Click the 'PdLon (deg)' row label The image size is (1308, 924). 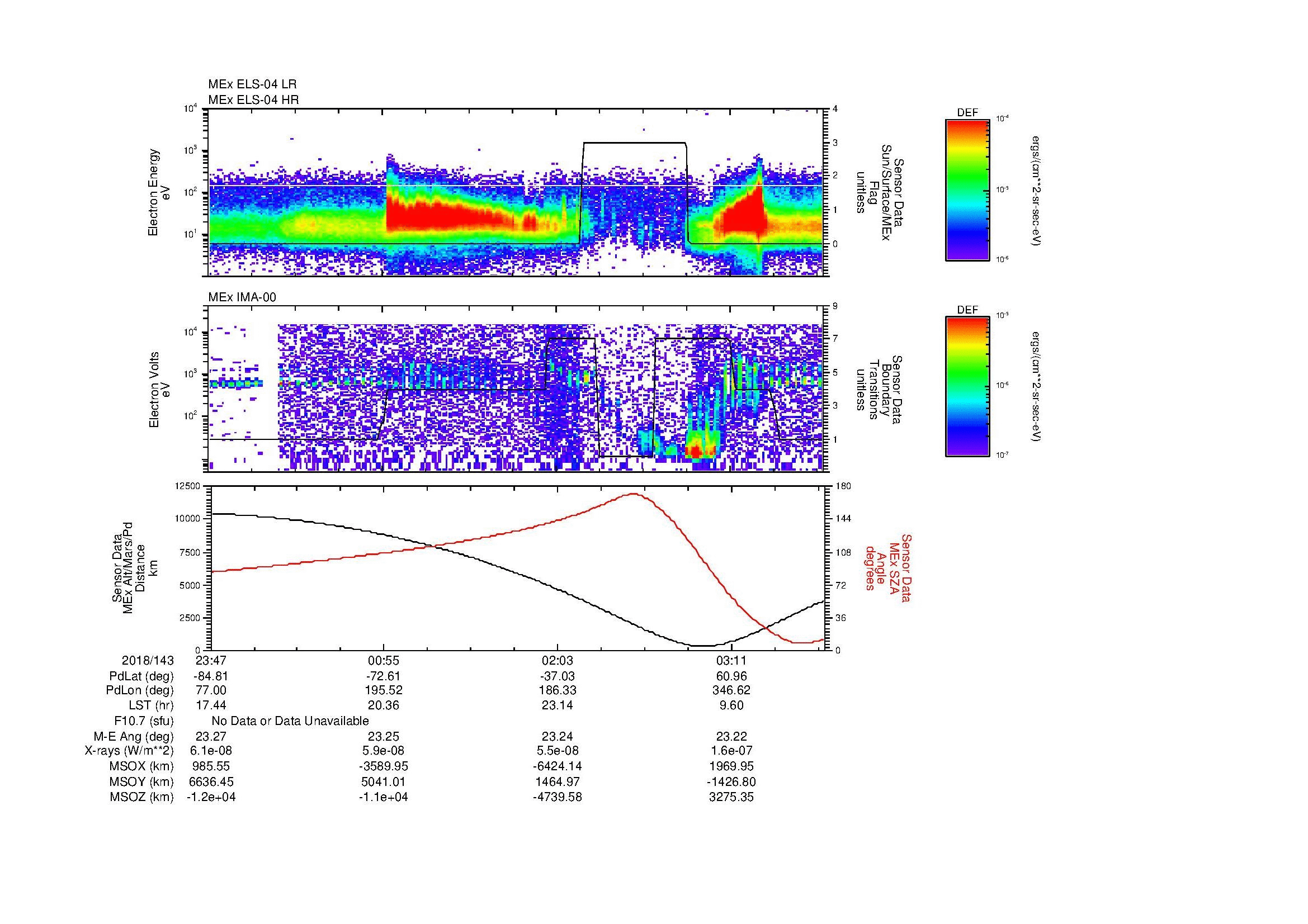pos(140,690)
